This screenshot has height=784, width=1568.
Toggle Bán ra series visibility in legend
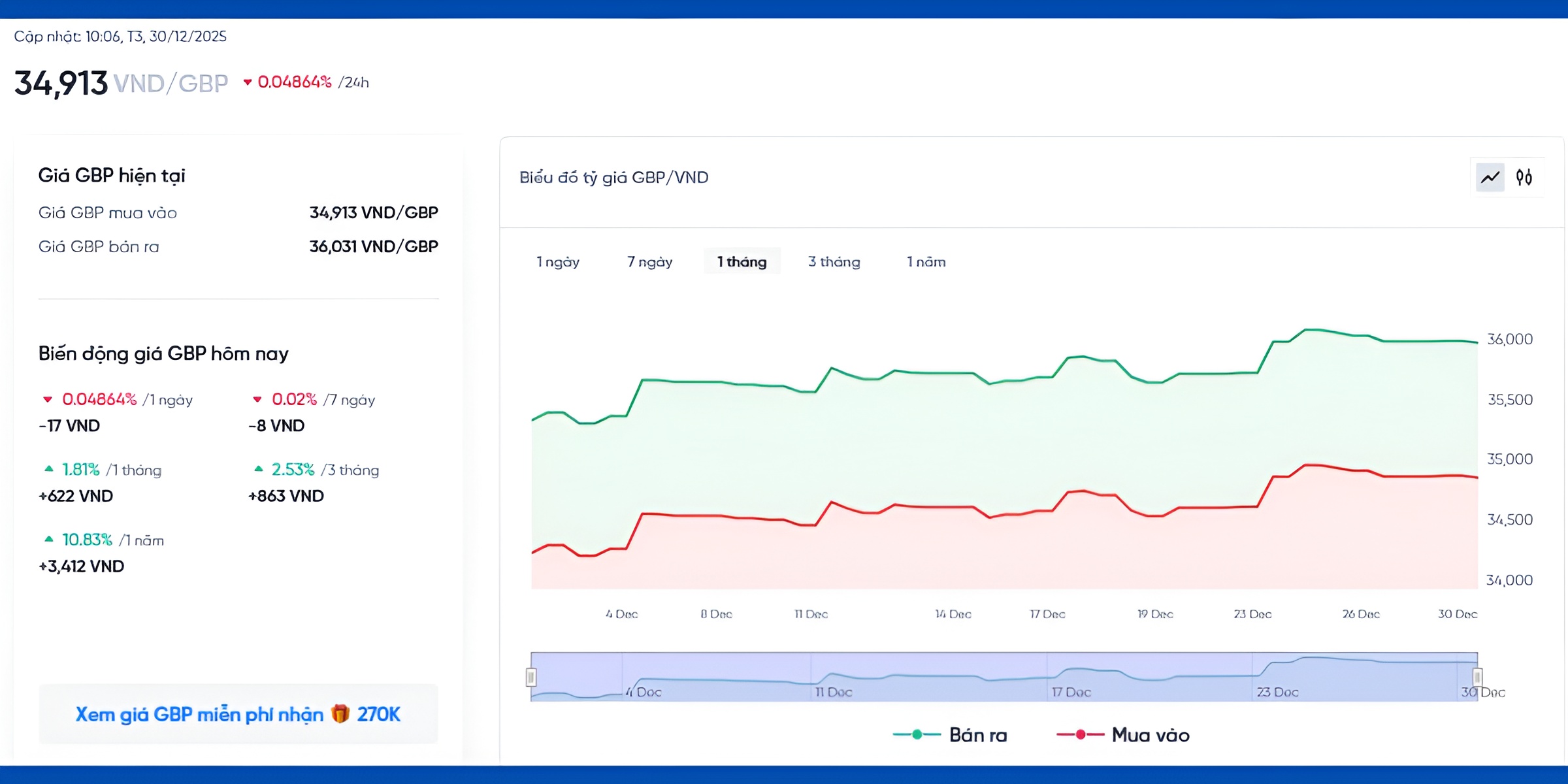(977, 735)
